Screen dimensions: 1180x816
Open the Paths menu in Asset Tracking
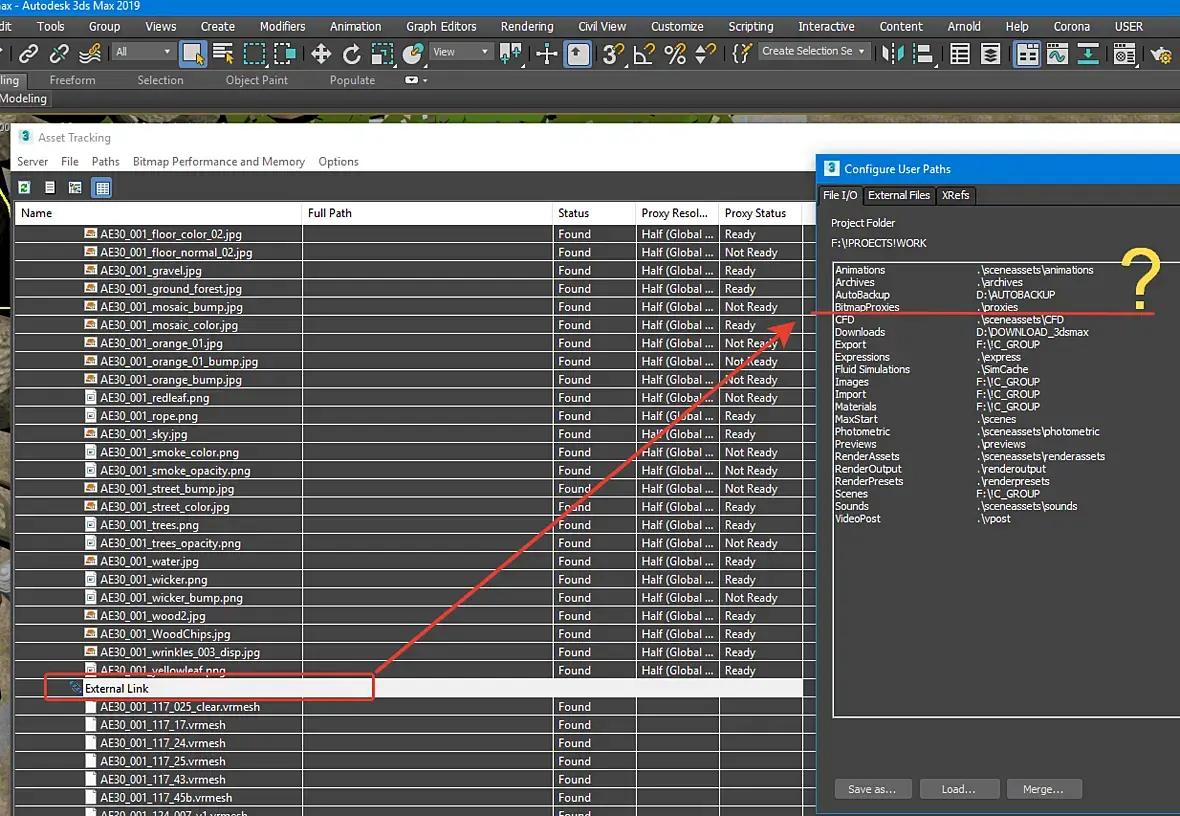point(105,161)
